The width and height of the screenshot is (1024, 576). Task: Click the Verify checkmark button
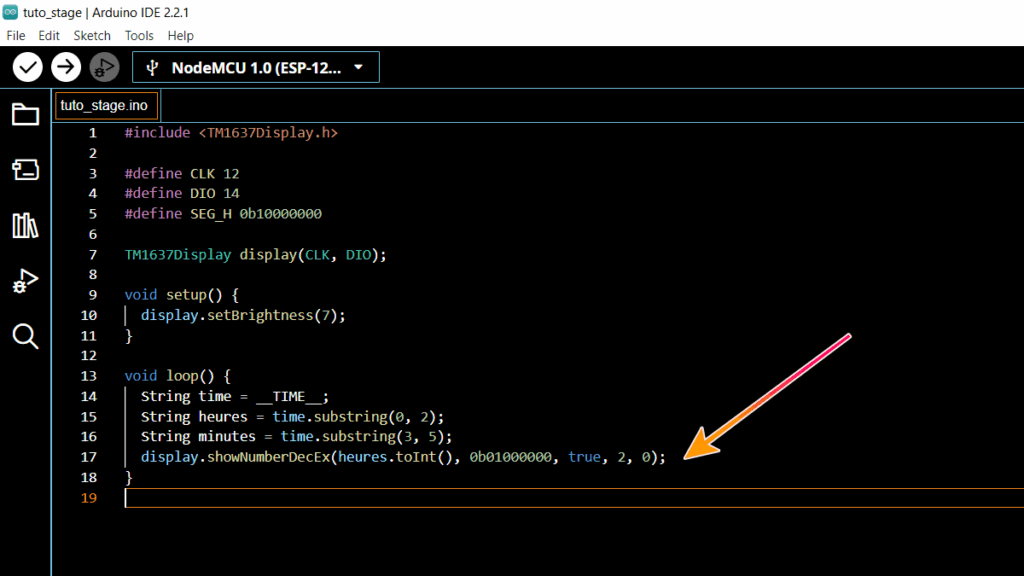click(27, 67)
